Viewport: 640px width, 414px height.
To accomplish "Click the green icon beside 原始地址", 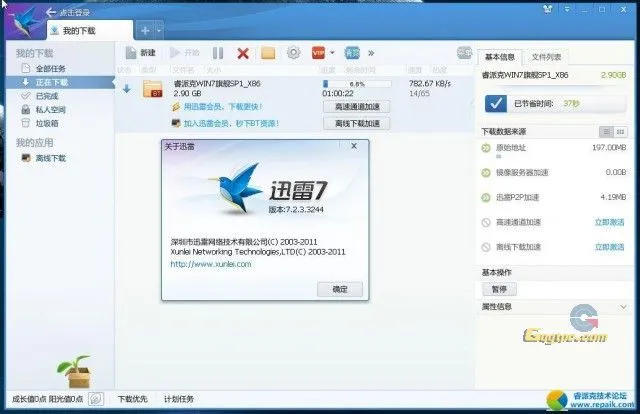I will [486, 148].
